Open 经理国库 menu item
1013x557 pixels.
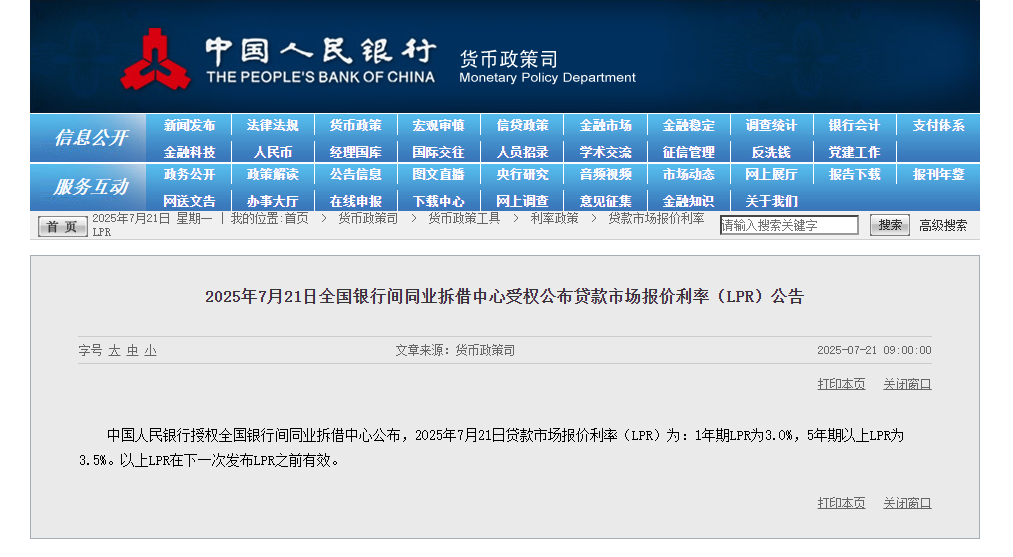coord(355,152)
